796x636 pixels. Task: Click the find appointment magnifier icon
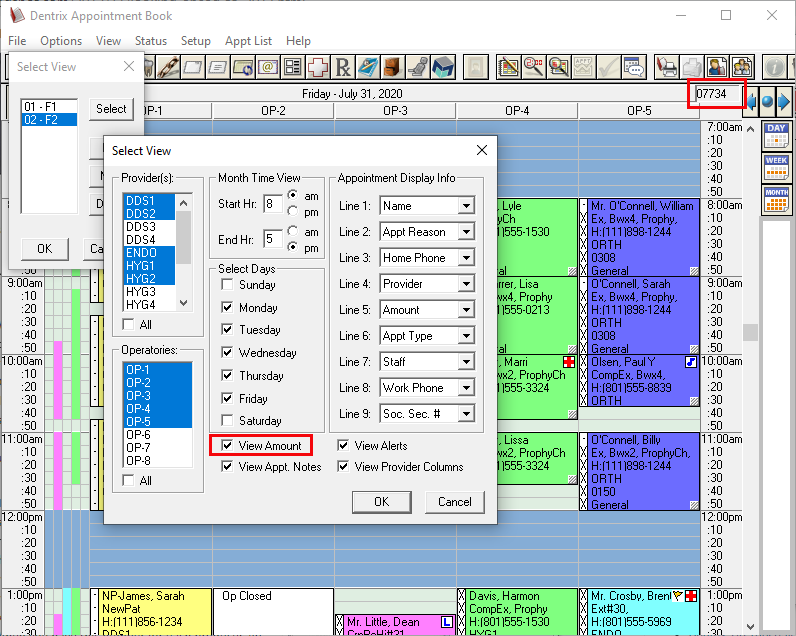coord(534,67)
